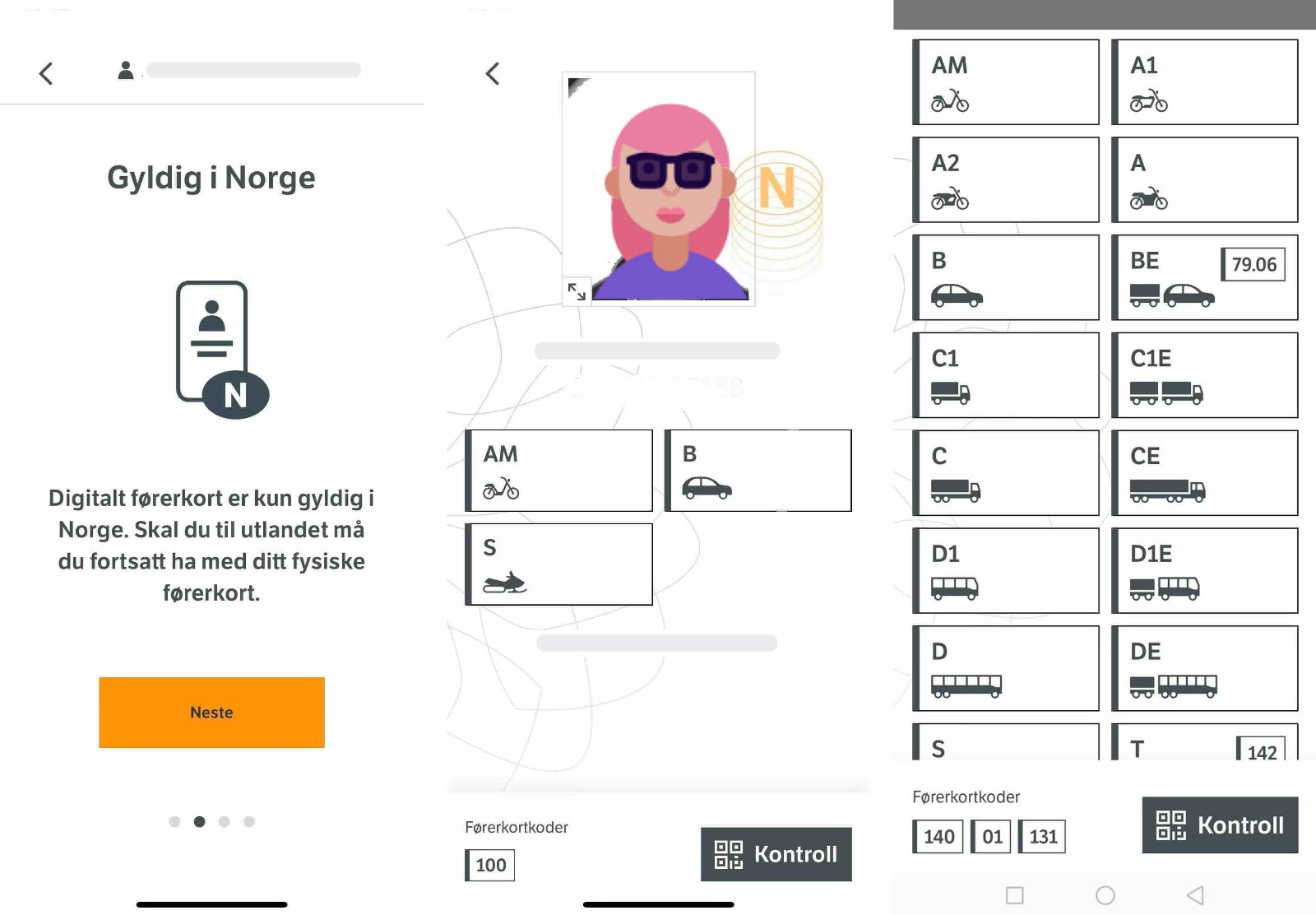Open the A1 light motorcycle category
The height and width of the screenshot is (915, 1316).
pyautogui.click(x=1205, y=82)
